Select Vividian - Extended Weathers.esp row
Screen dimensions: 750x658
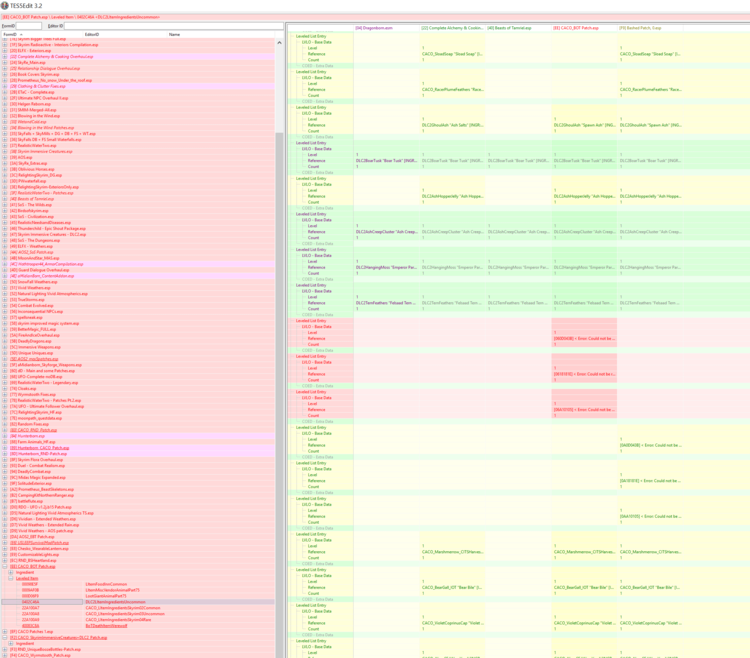pyautogui.click(x=138, y=519)
